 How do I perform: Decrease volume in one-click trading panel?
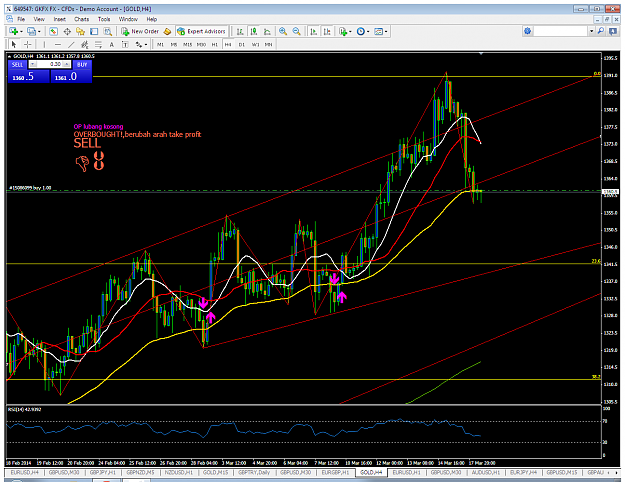33,64
